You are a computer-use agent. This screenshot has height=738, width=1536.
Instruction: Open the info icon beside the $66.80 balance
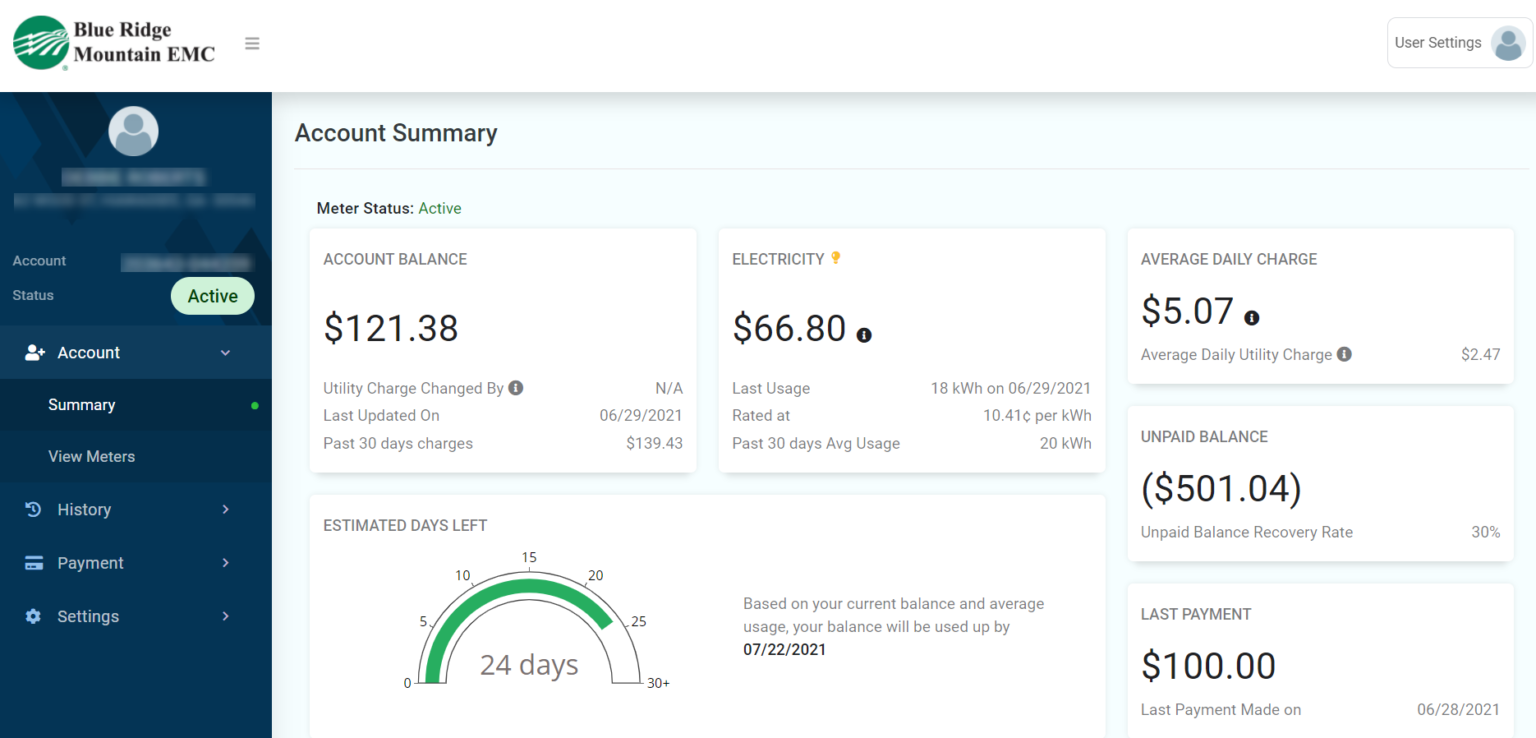[864, 335]
